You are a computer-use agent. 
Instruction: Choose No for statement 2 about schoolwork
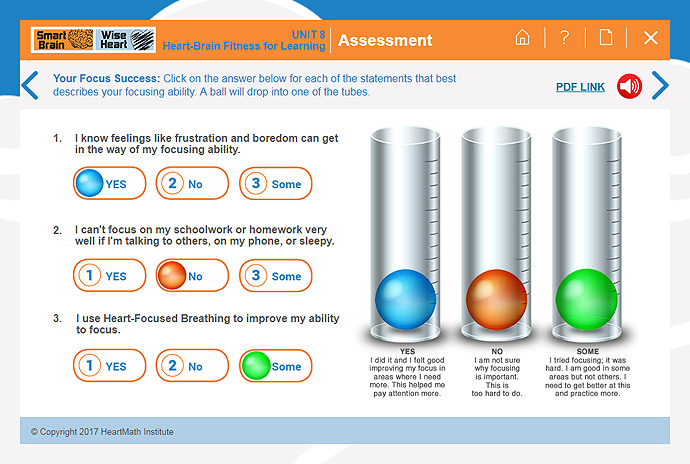(192, 275)
